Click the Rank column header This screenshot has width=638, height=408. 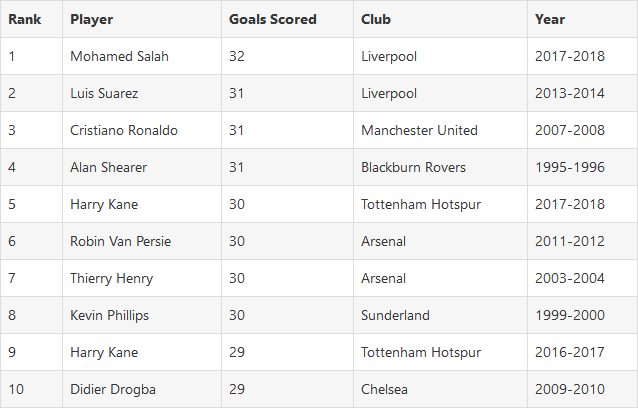pyautogui.click(x=24, y=19)
